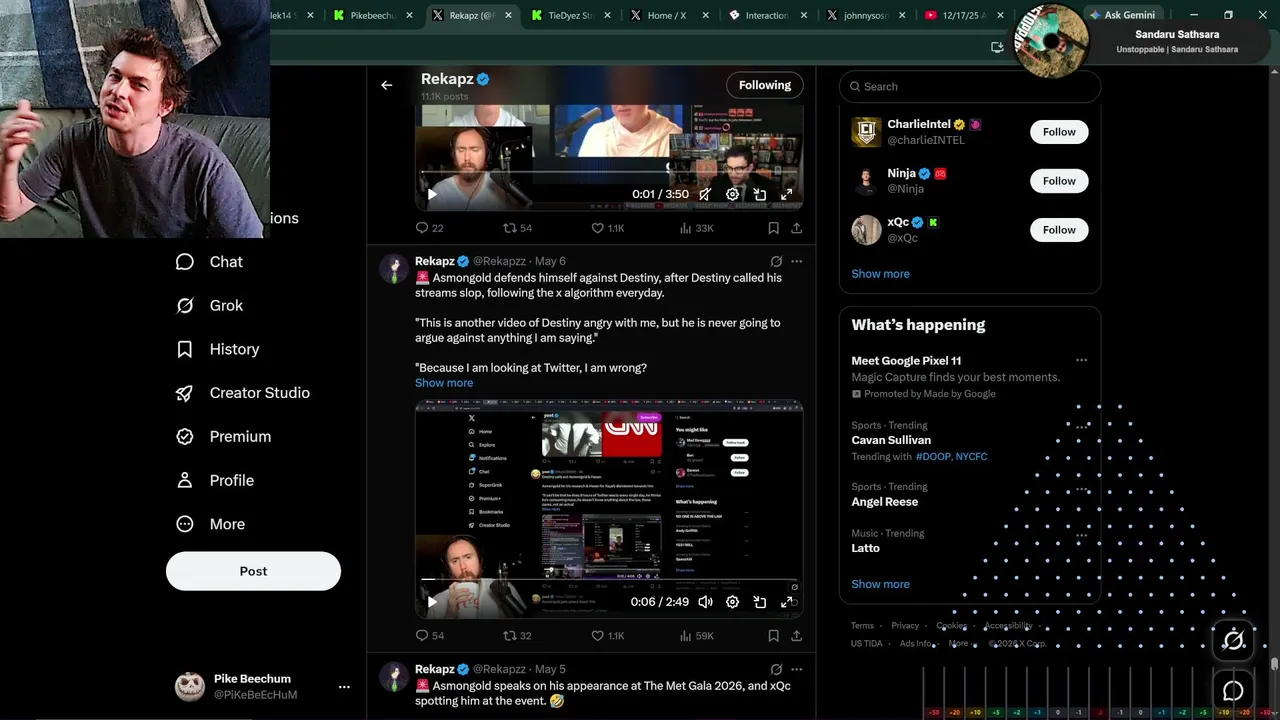Play the Asmongold video showing 0:06 / 2:49
This screenshot has width=1280, height=720.
pyautogui.click(x=432, y=602)
